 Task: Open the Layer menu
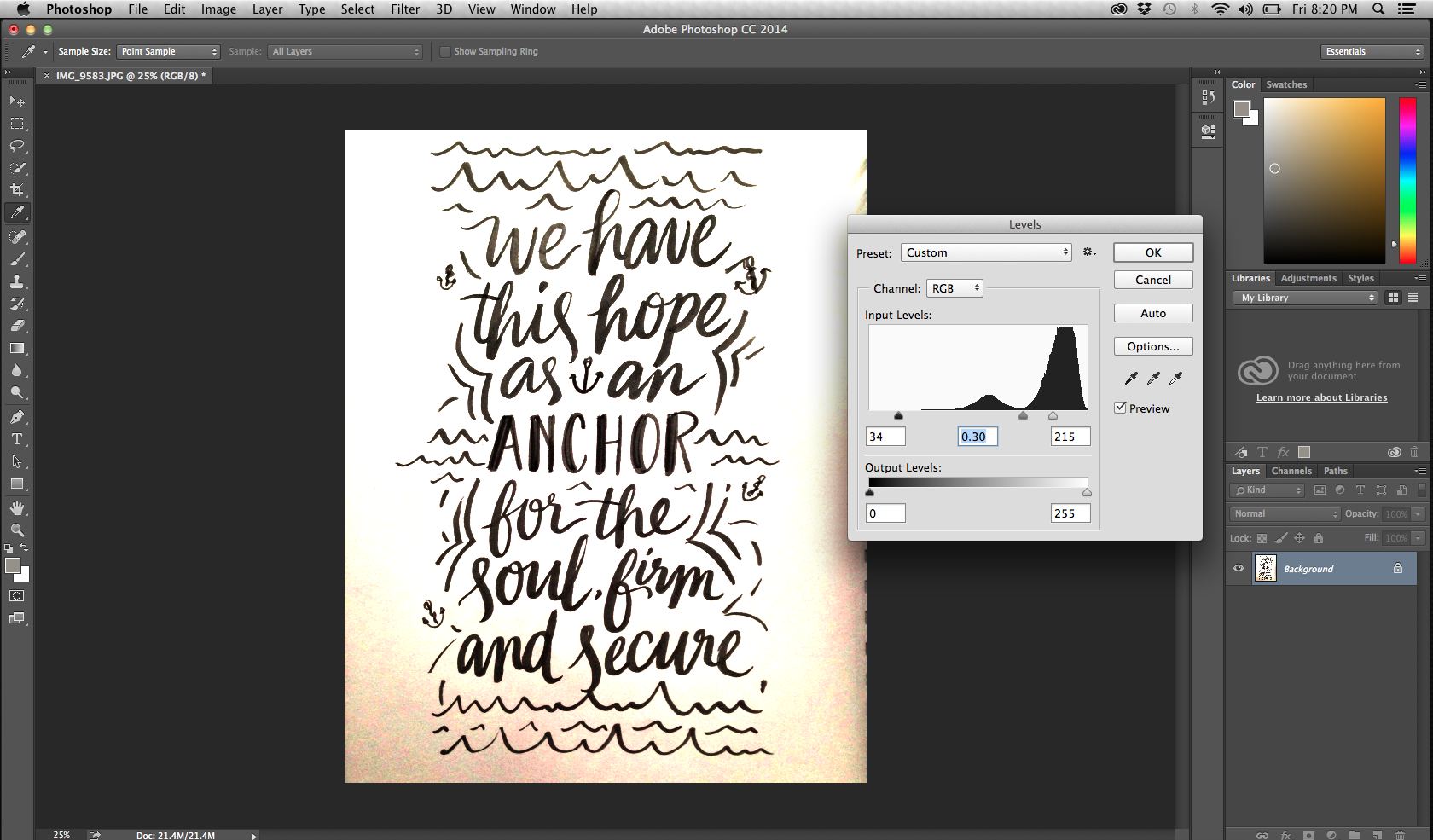point(267,9)
